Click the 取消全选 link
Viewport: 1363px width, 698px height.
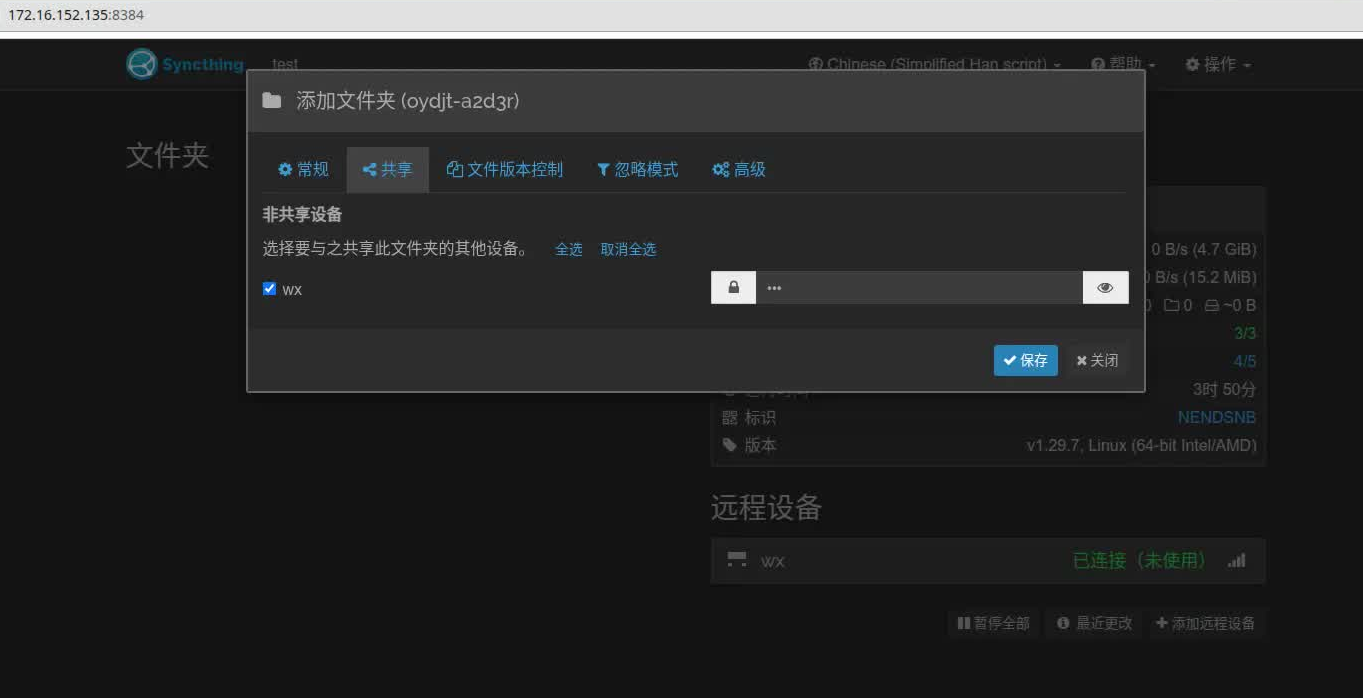click(628, 249)
